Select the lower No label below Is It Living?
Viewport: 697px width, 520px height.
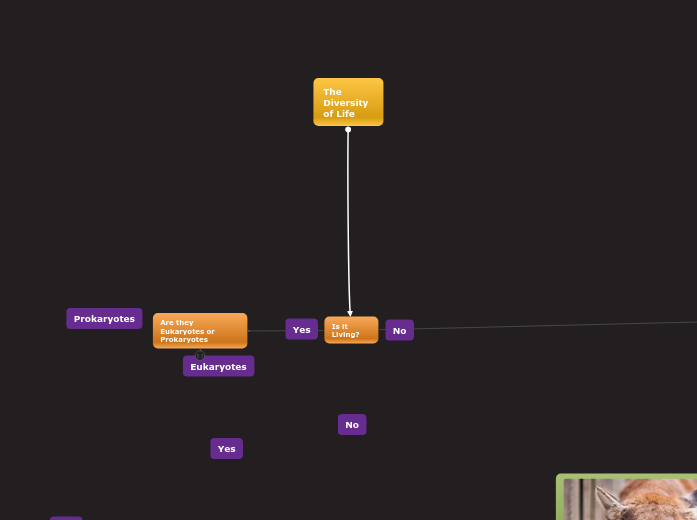point(352,425)
